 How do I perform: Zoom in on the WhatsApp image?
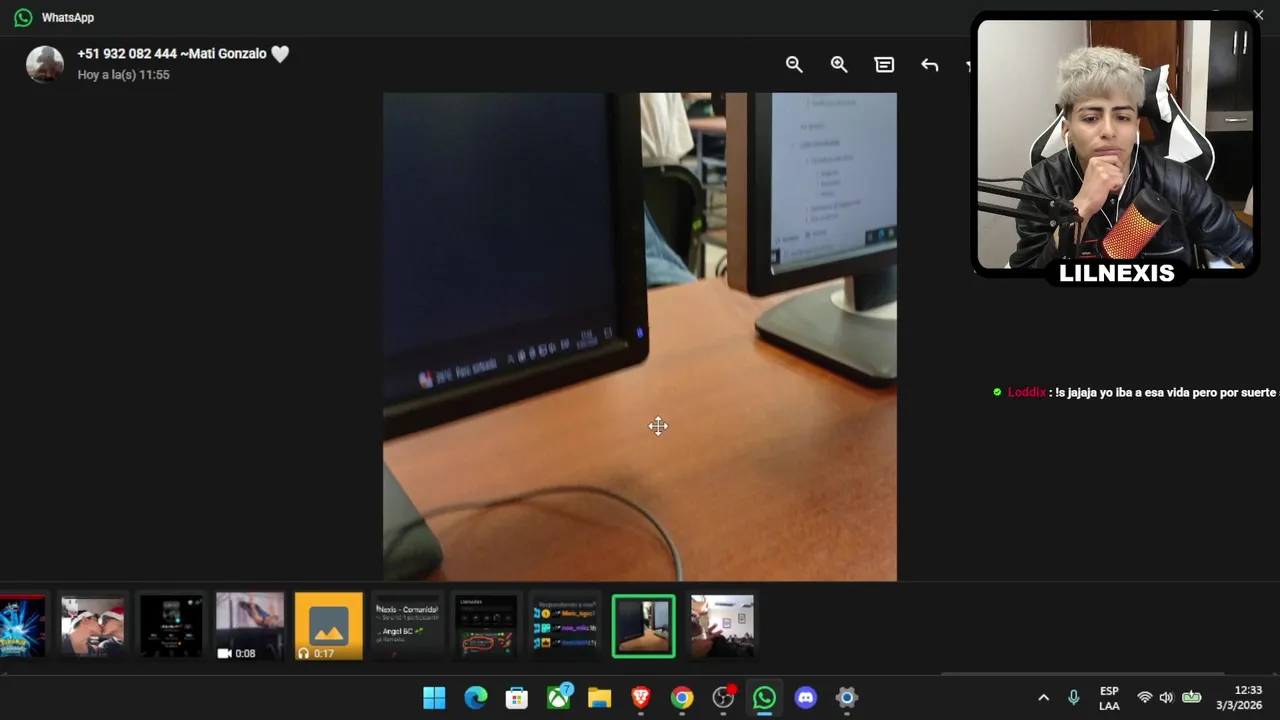click(x=839, y=65)
